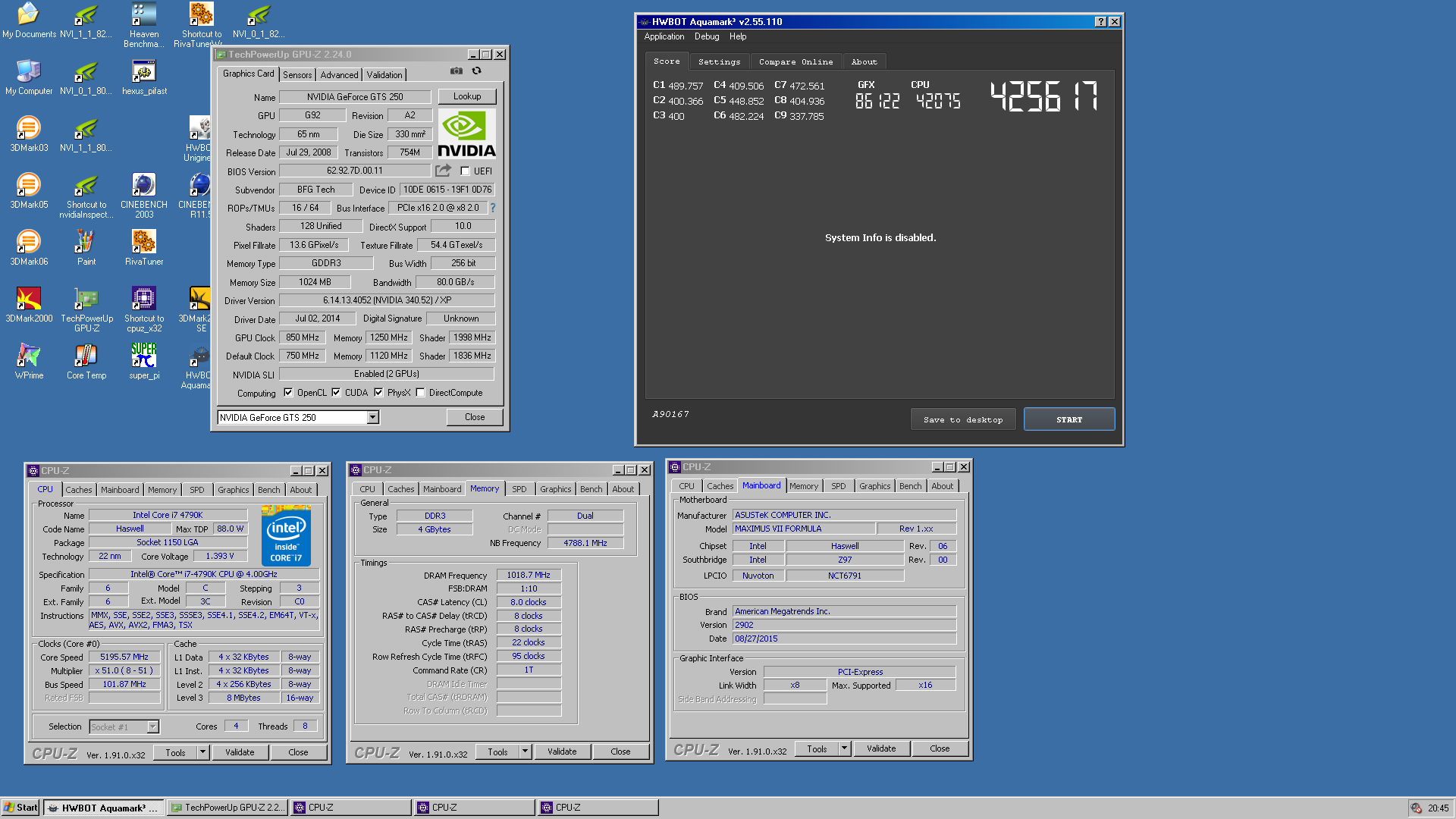Click the GPU-Z refresh icon
This screenshot has height=819, width=1456.
(x=477, y=71)
